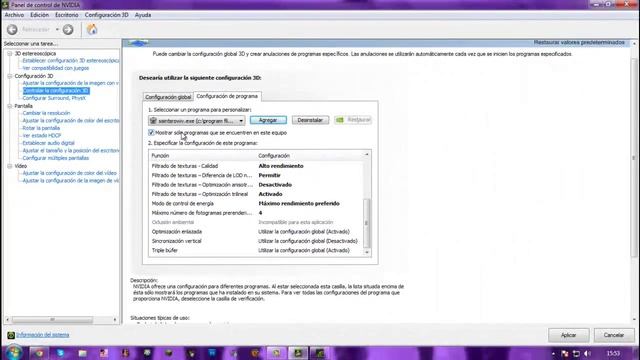Collapse the 3D estereoscópica tree node

(10, 53)
